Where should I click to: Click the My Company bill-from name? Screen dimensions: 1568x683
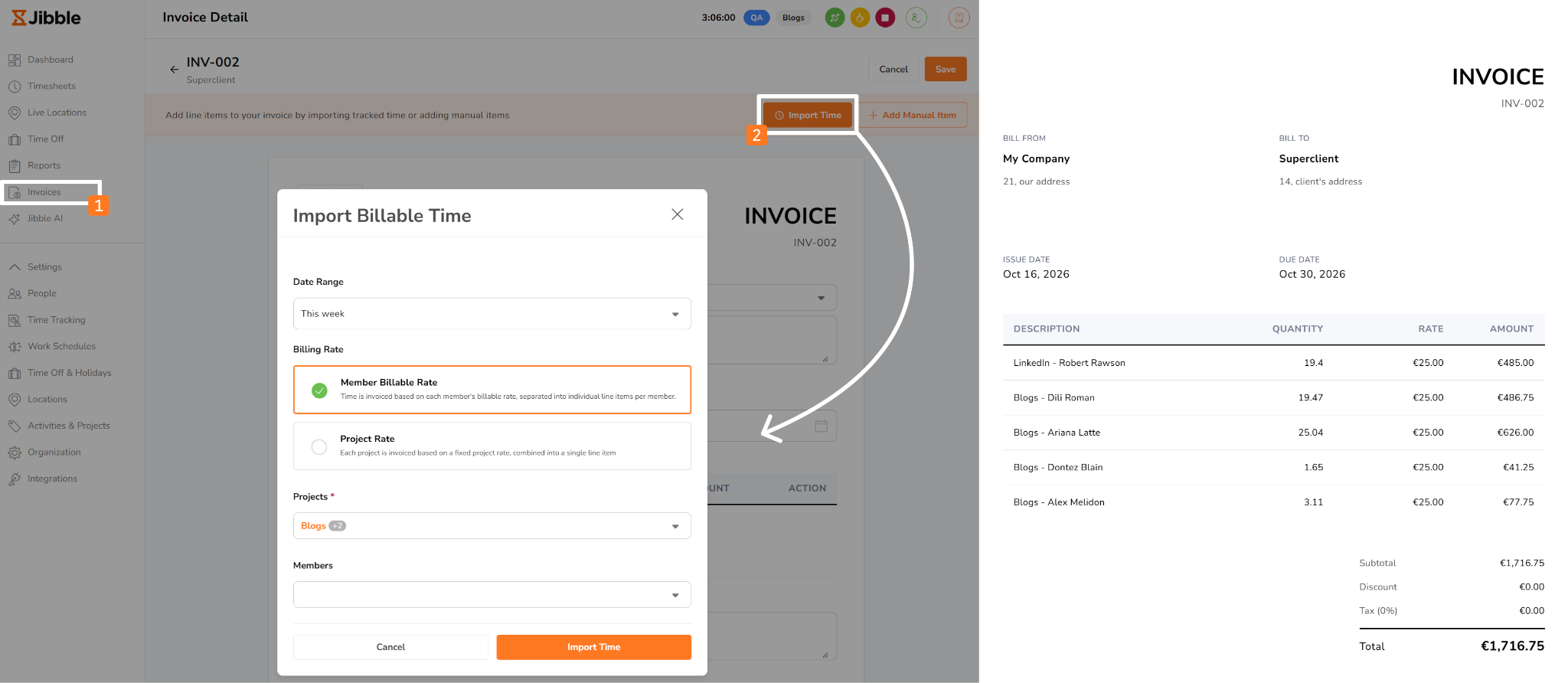(1036, 159)
